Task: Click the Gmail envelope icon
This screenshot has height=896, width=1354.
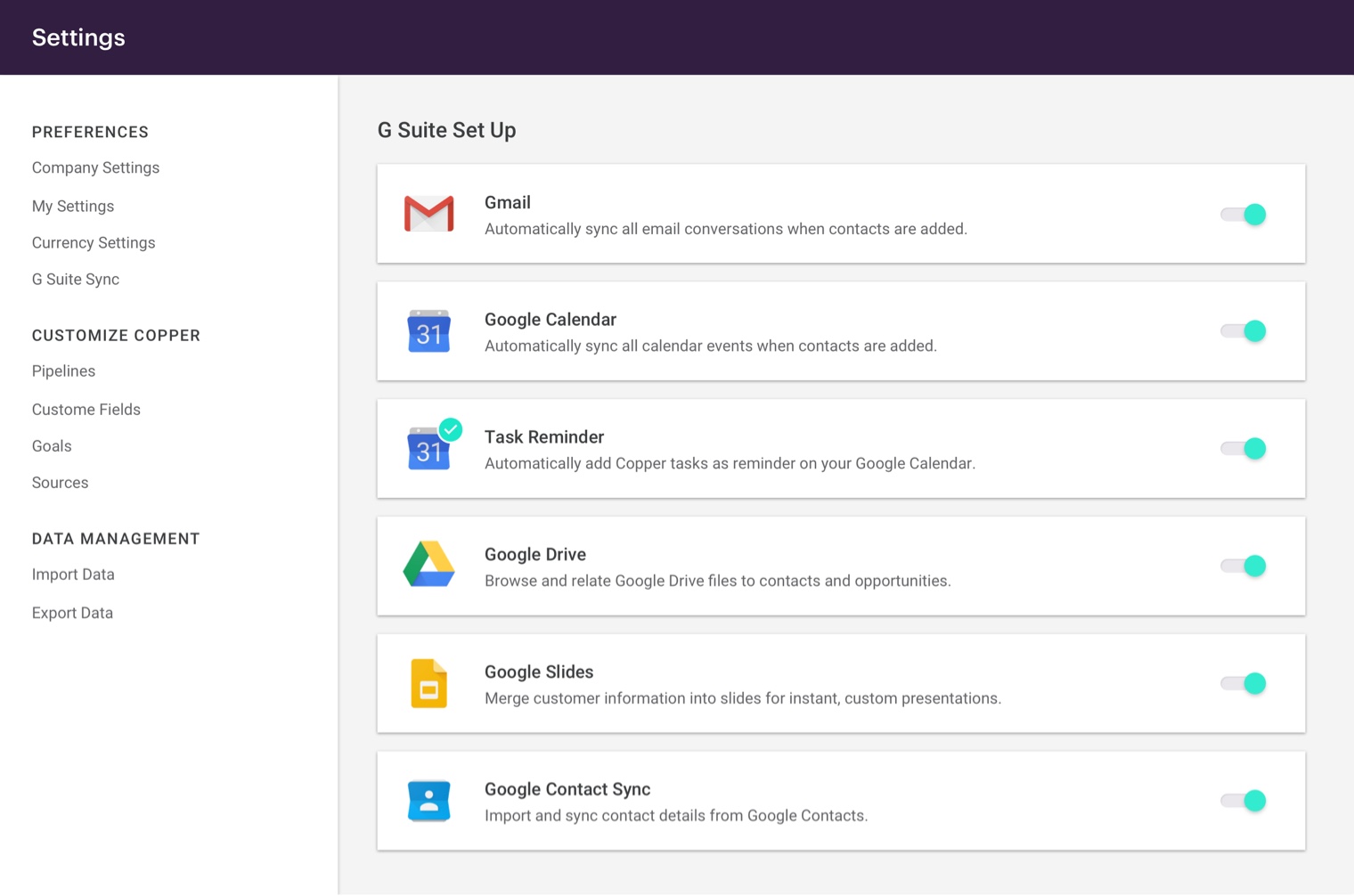Action: click(x=428, y=214)
